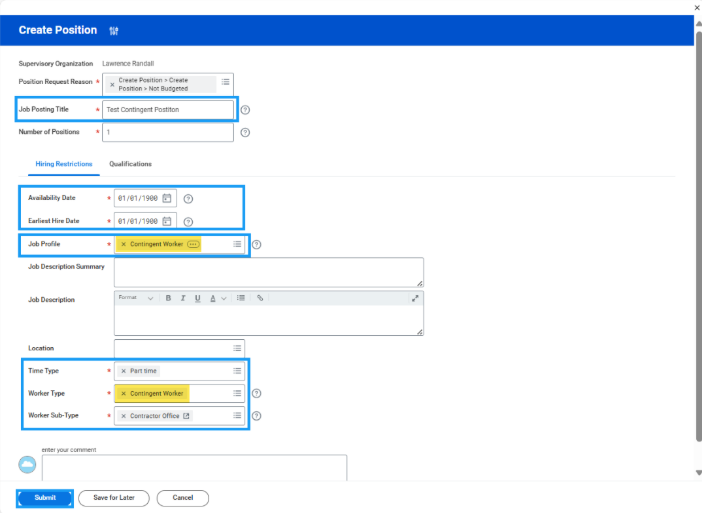
Task: Remove Contingent Worker from Job Profile
Action: tap(123, 244)
